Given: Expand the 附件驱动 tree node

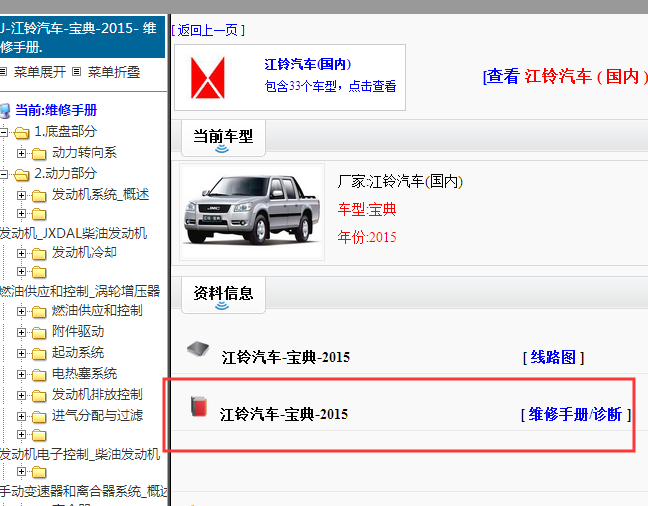Looking at the screenshot, I should point(21,332).
